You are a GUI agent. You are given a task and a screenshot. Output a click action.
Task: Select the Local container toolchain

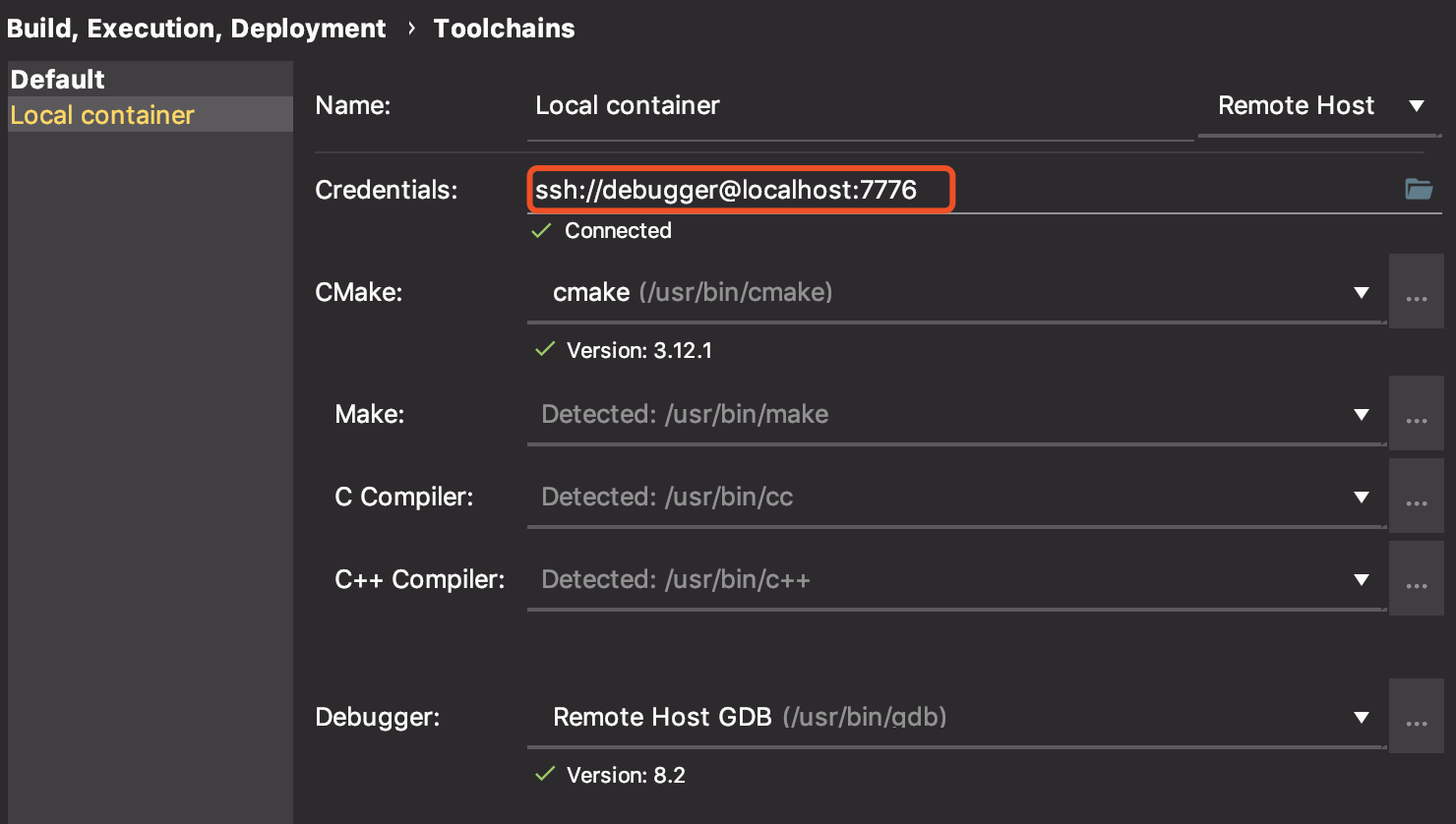click(x=102, y=115)
